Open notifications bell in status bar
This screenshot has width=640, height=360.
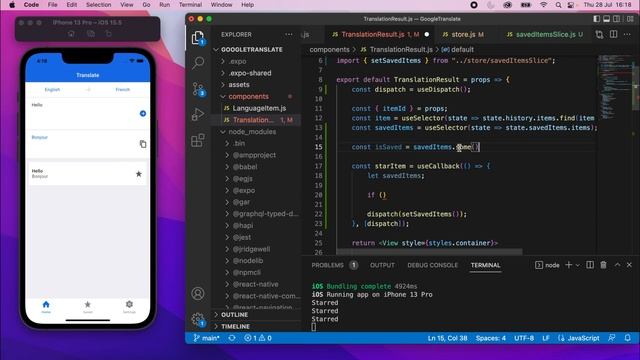[627, 338]
